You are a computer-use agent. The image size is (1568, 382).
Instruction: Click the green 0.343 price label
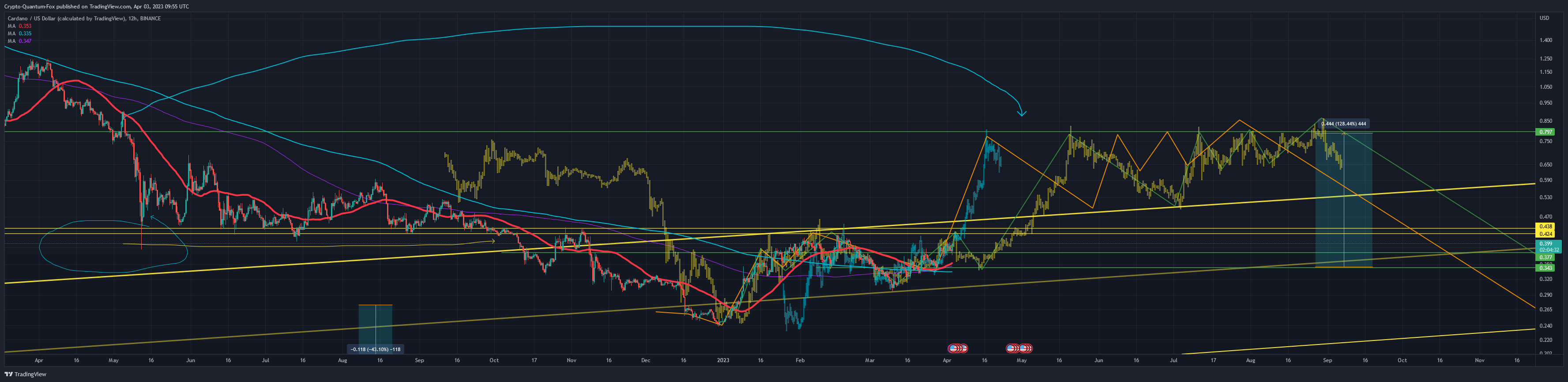coord(1545,268)
